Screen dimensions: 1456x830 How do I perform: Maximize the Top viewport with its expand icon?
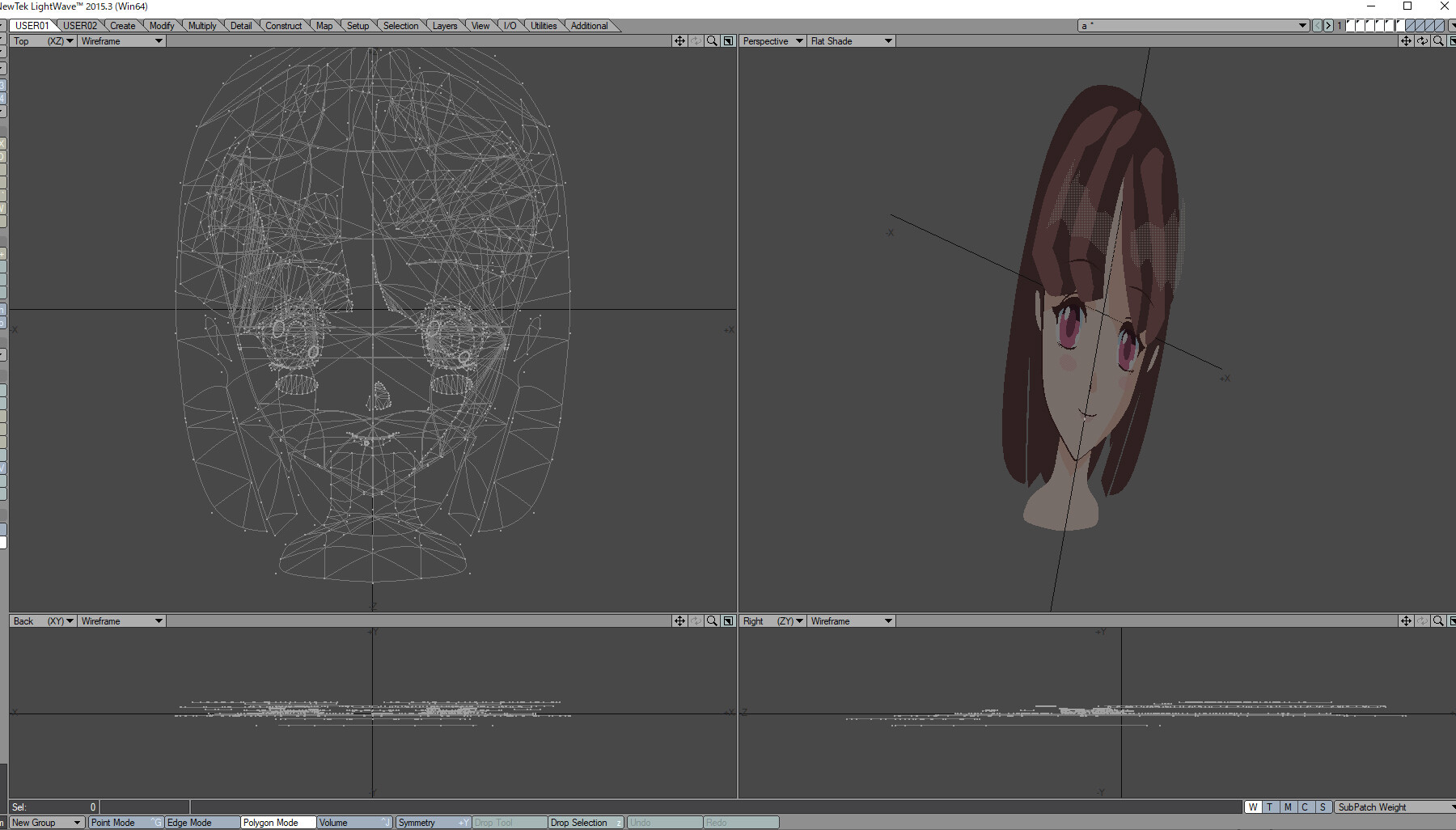[x=728, y=41]
